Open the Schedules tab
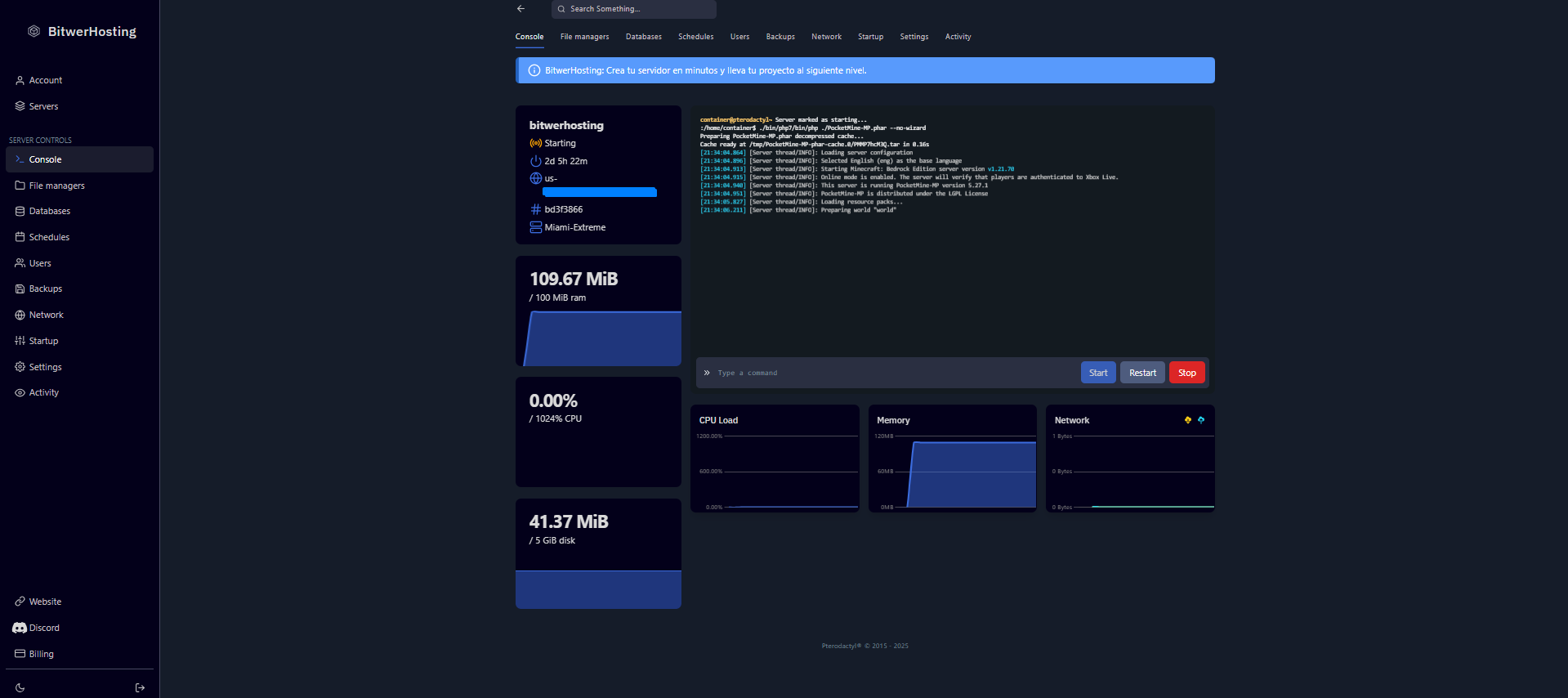This screenshot has height=698, width=1568. click(696, 37)
